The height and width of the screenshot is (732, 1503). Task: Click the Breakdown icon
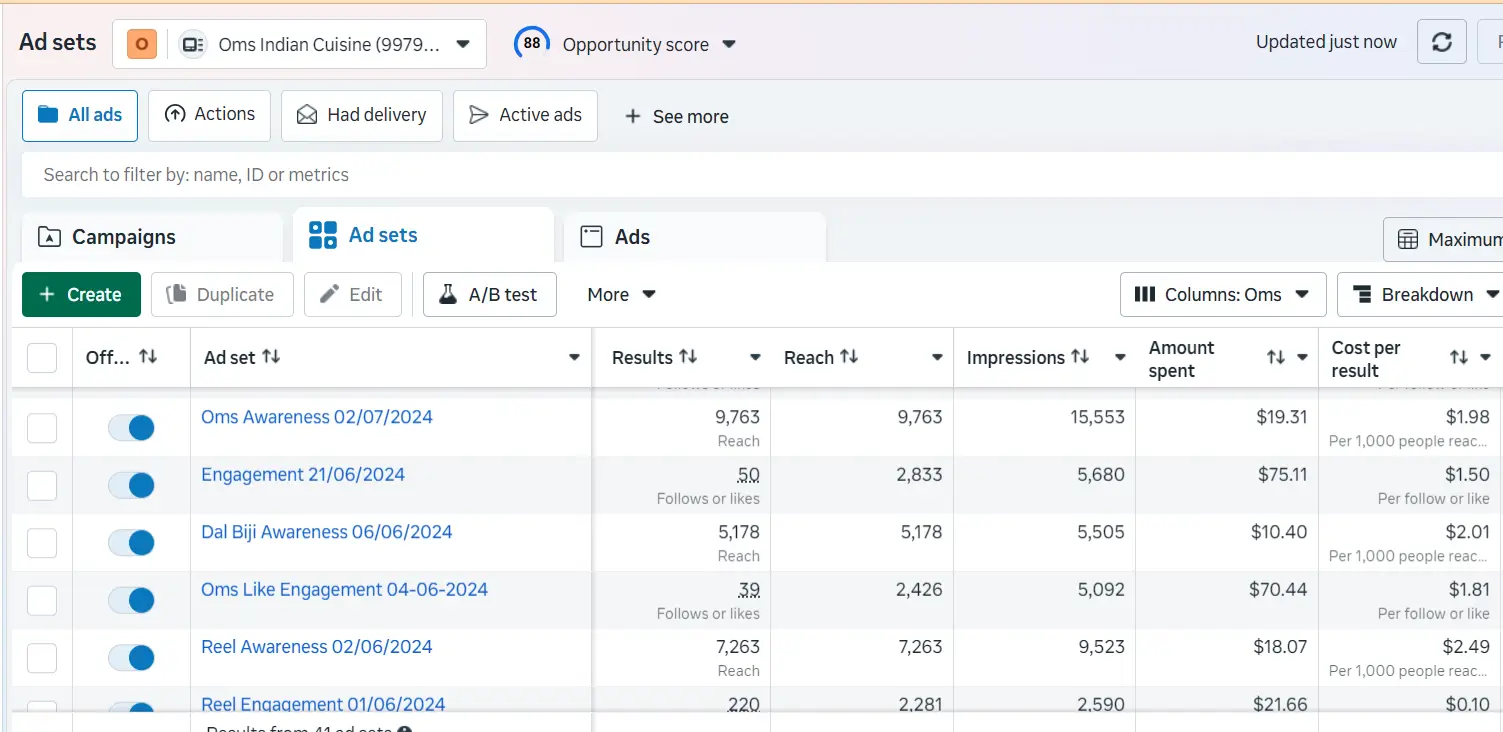click(1362, 294)
